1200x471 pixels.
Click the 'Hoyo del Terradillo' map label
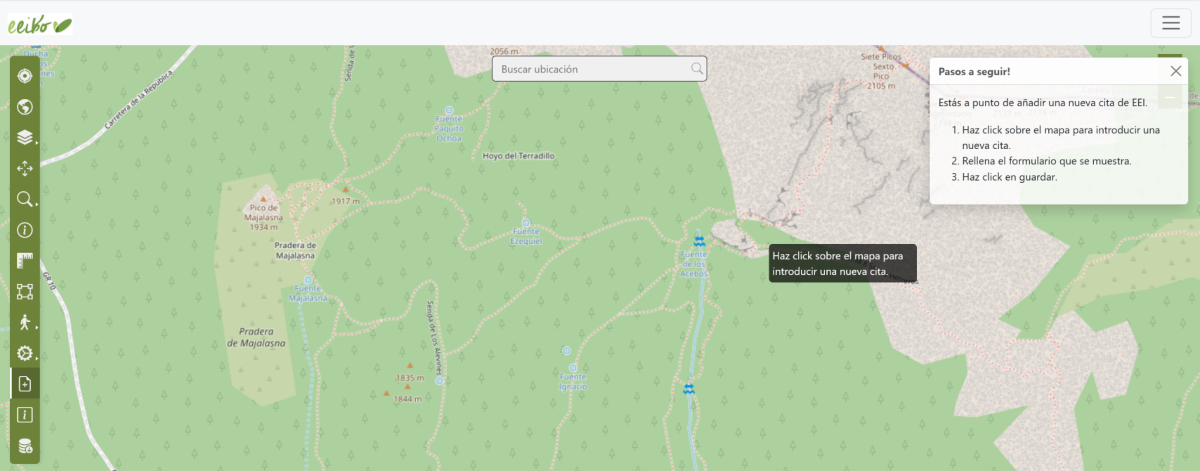tap(518, 156)
